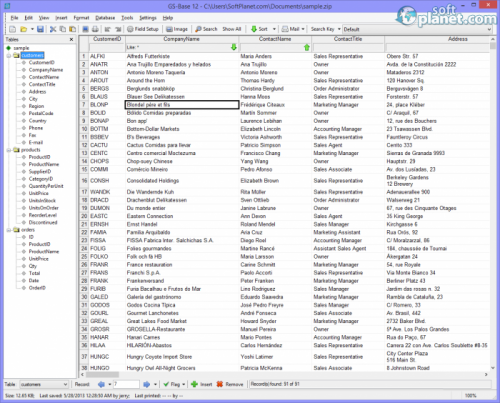
Task: Click the Insert green plus button
Action: pyautogui.click(x=202, y=384)
